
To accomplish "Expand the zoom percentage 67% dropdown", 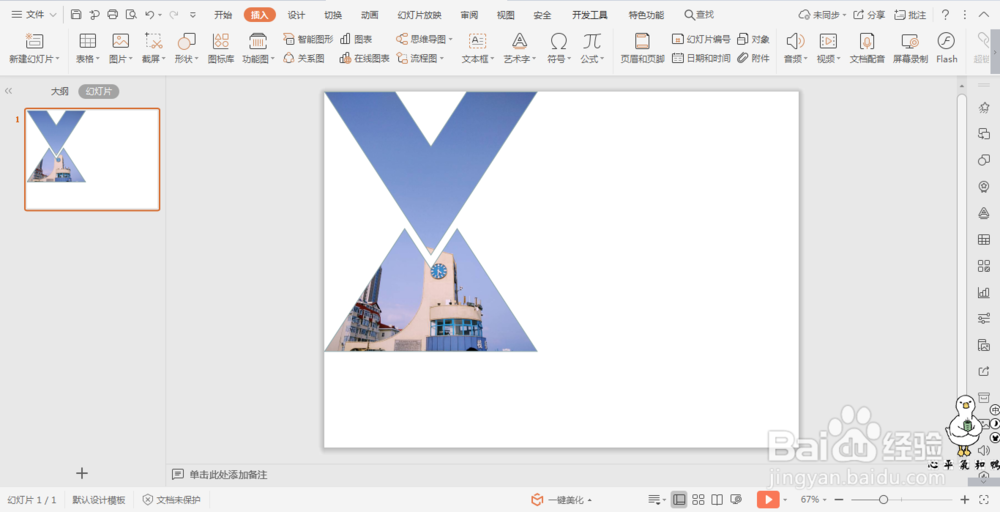I will [x=825, y=500].
